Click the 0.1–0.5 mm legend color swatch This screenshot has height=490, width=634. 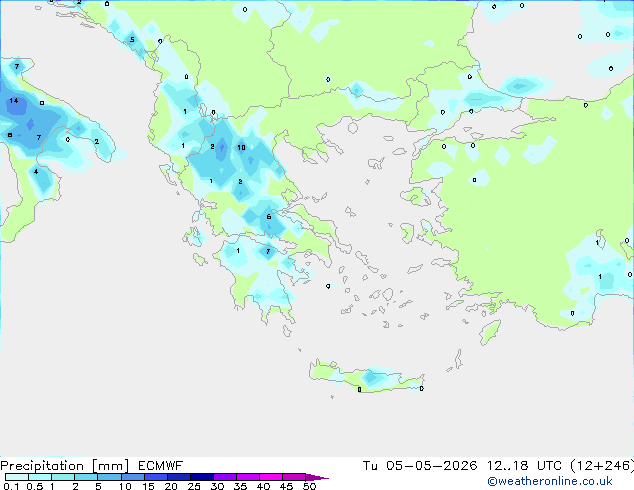point(17,477)
